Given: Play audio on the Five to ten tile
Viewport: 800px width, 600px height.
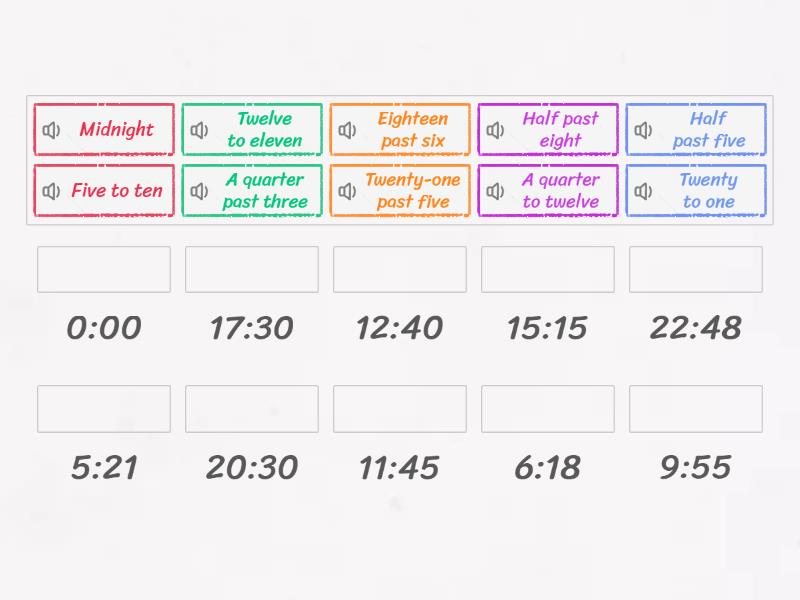Looking at the screenshot, I should pos(51,190).
